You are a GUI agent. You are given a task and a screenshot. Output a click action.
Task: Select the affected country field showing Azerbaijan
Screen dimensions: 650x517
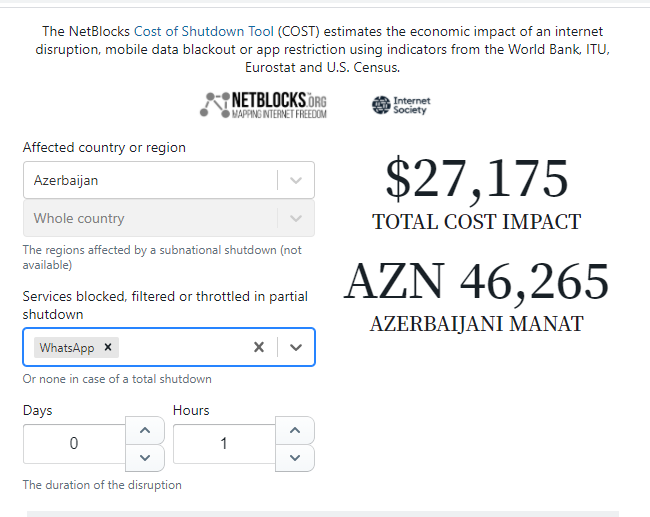point(169,180)
